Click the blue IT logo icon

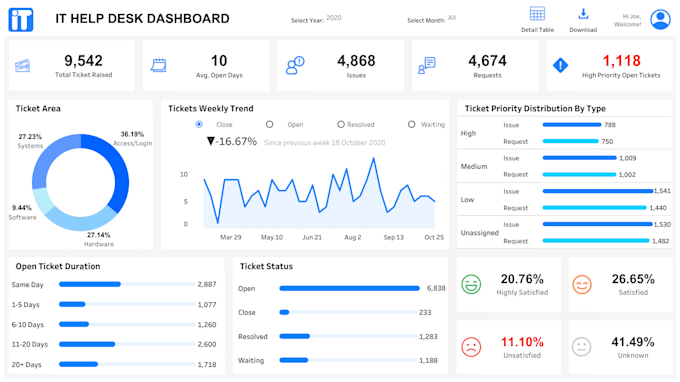coord(21,20)
